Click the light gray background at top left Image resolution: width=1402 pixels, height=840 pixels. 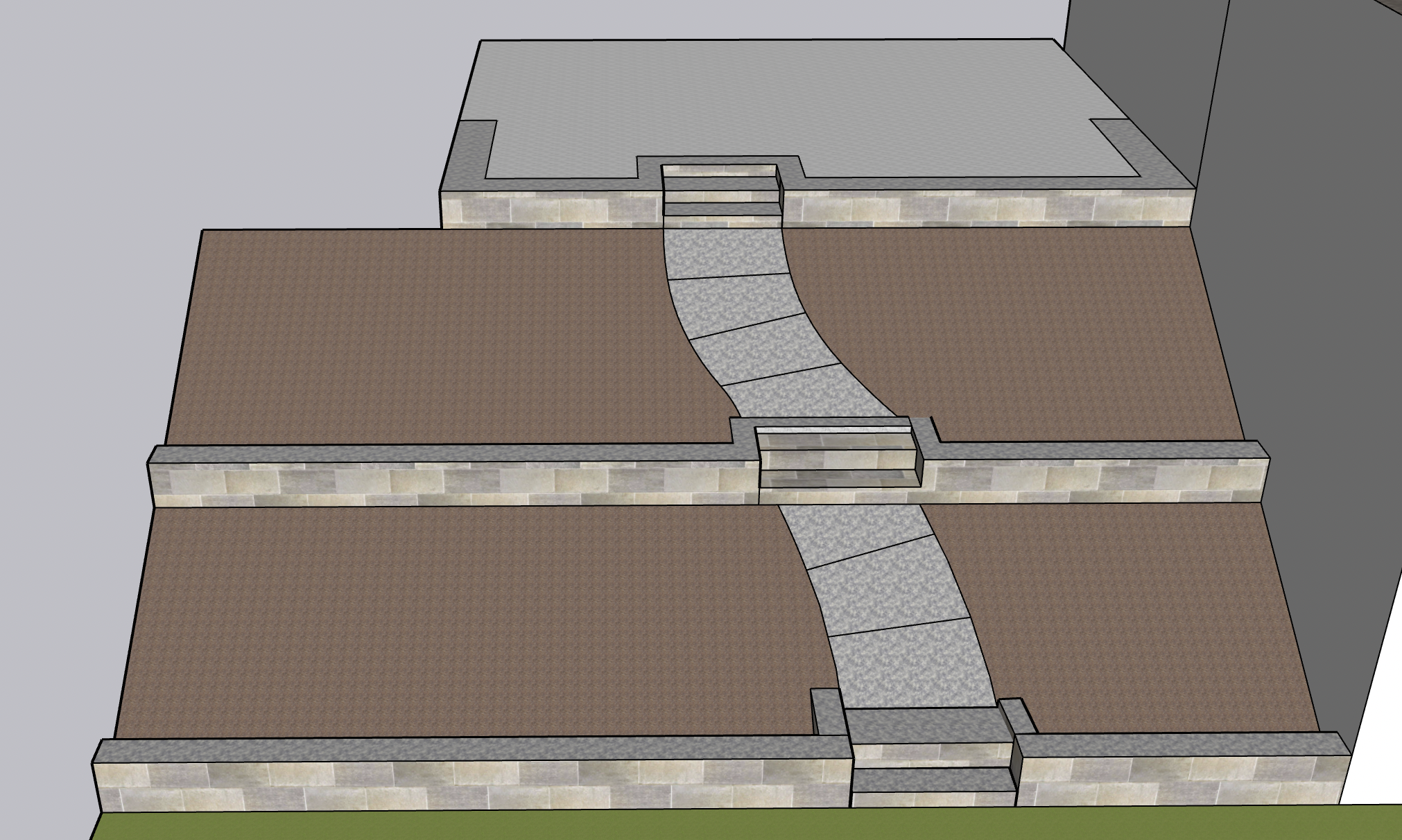pos(208,104)
